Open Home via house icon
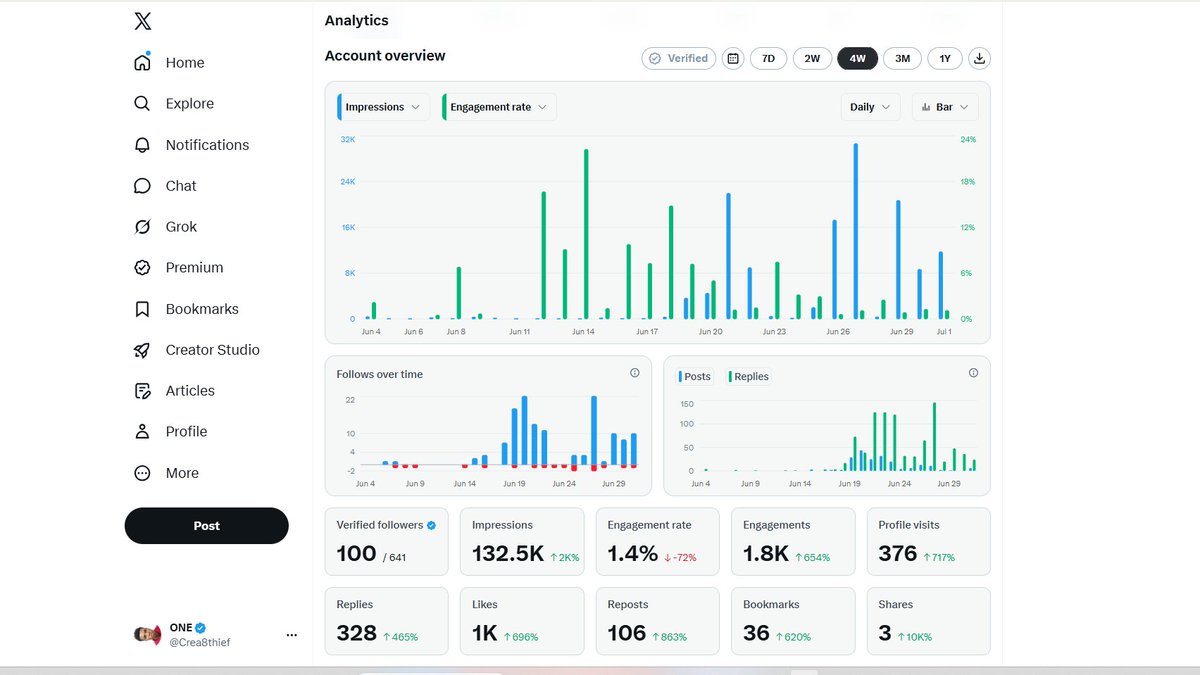Screen dimensions: 1200x675 pyautogui.click(x=142, y=62)
